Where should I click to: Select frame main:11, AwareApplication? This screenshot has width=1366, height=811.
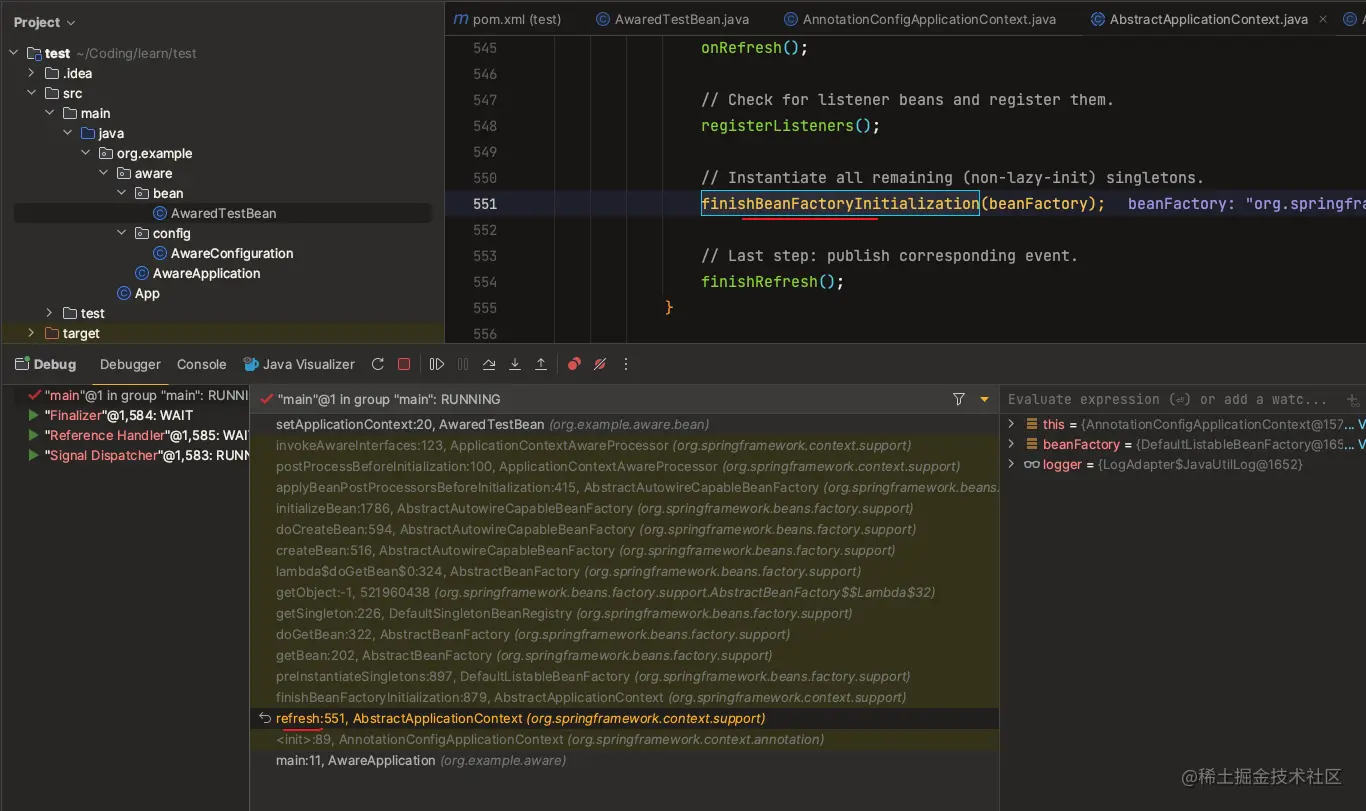click(624, 761)
